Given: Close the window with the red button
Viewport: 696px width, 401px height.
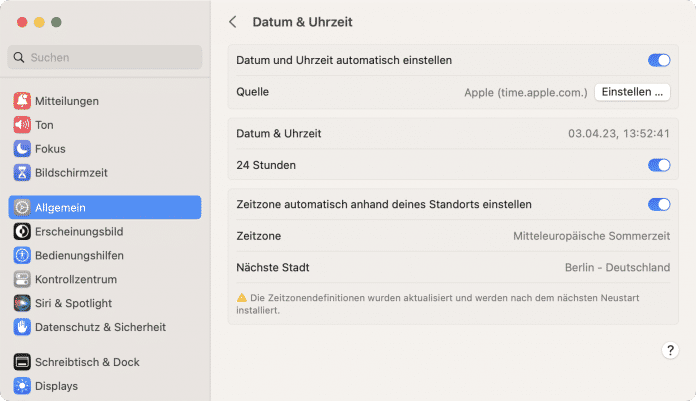Looking at the screenshot, I should coord(22,22).
